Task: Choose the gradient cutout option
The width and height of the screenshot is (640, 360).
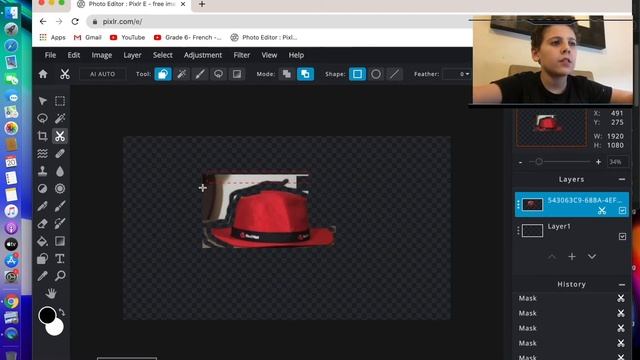Action: click(237, 74)
